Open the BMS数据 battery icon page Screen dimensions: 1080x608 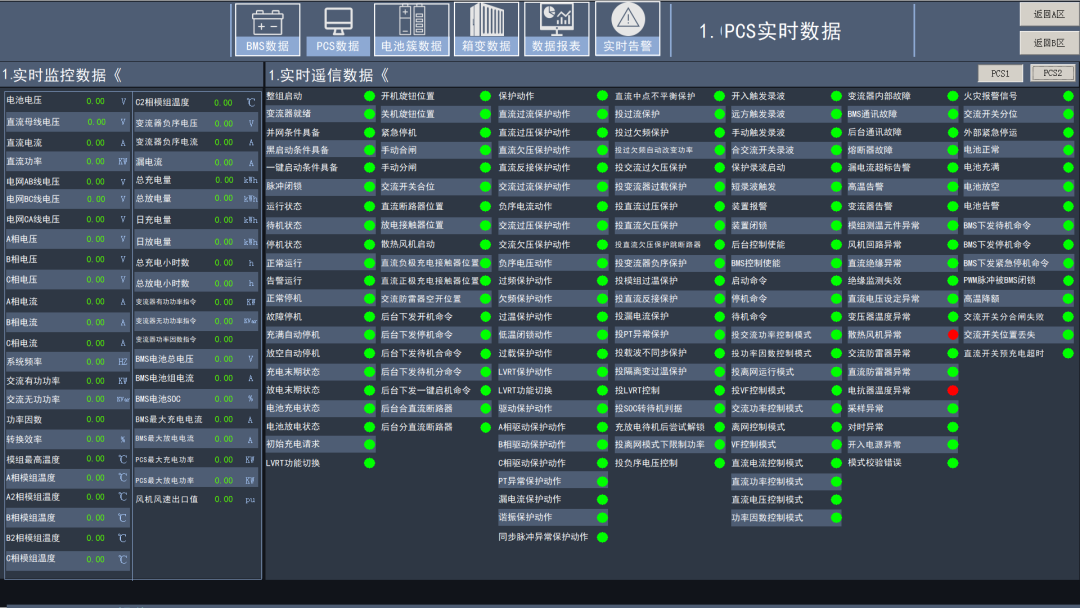(x=266, y=29)
